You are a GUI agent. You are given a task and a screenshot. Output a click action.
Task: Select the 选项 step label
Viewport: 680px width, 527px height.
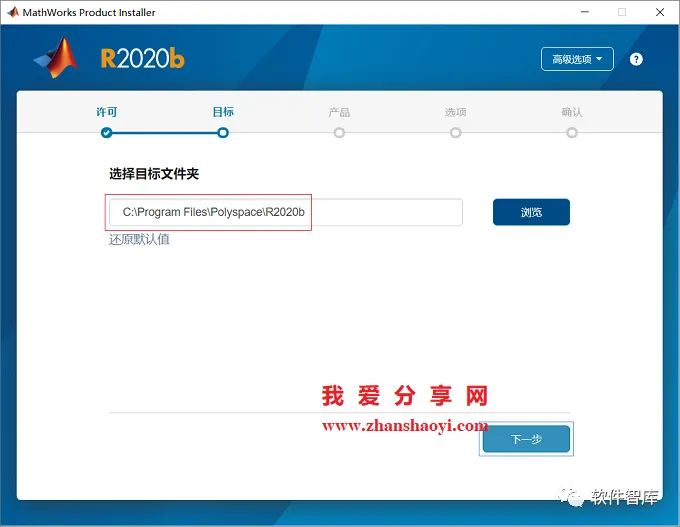tap(455, 112)
